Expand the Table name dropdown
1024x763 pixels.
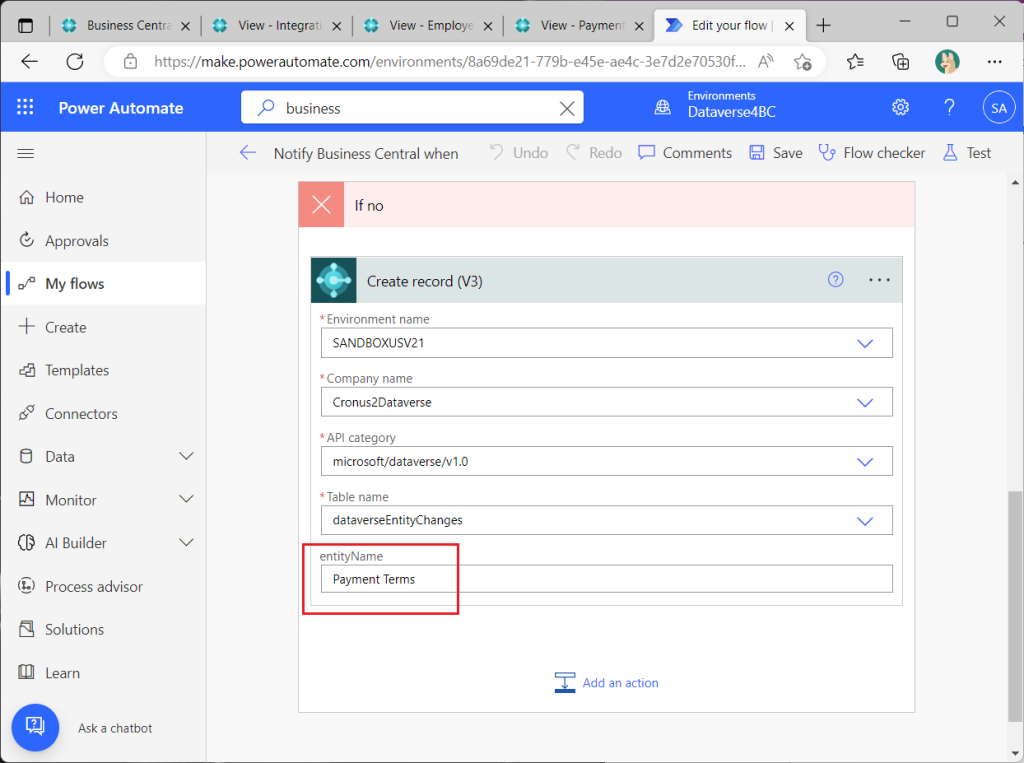[865, 521]
